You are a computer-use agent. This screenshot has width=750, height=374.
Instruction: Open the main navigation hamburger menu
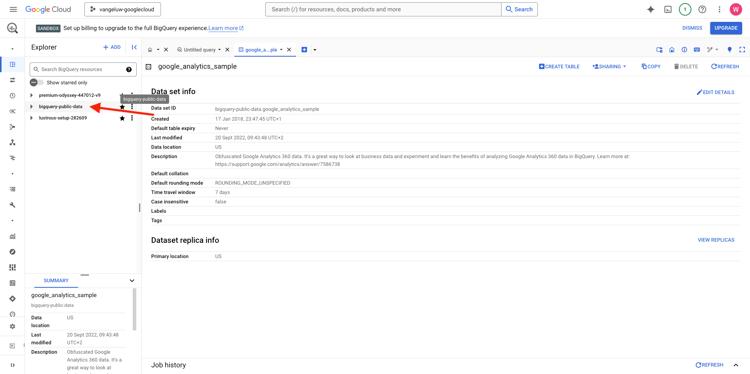click(x=13, y=10)
